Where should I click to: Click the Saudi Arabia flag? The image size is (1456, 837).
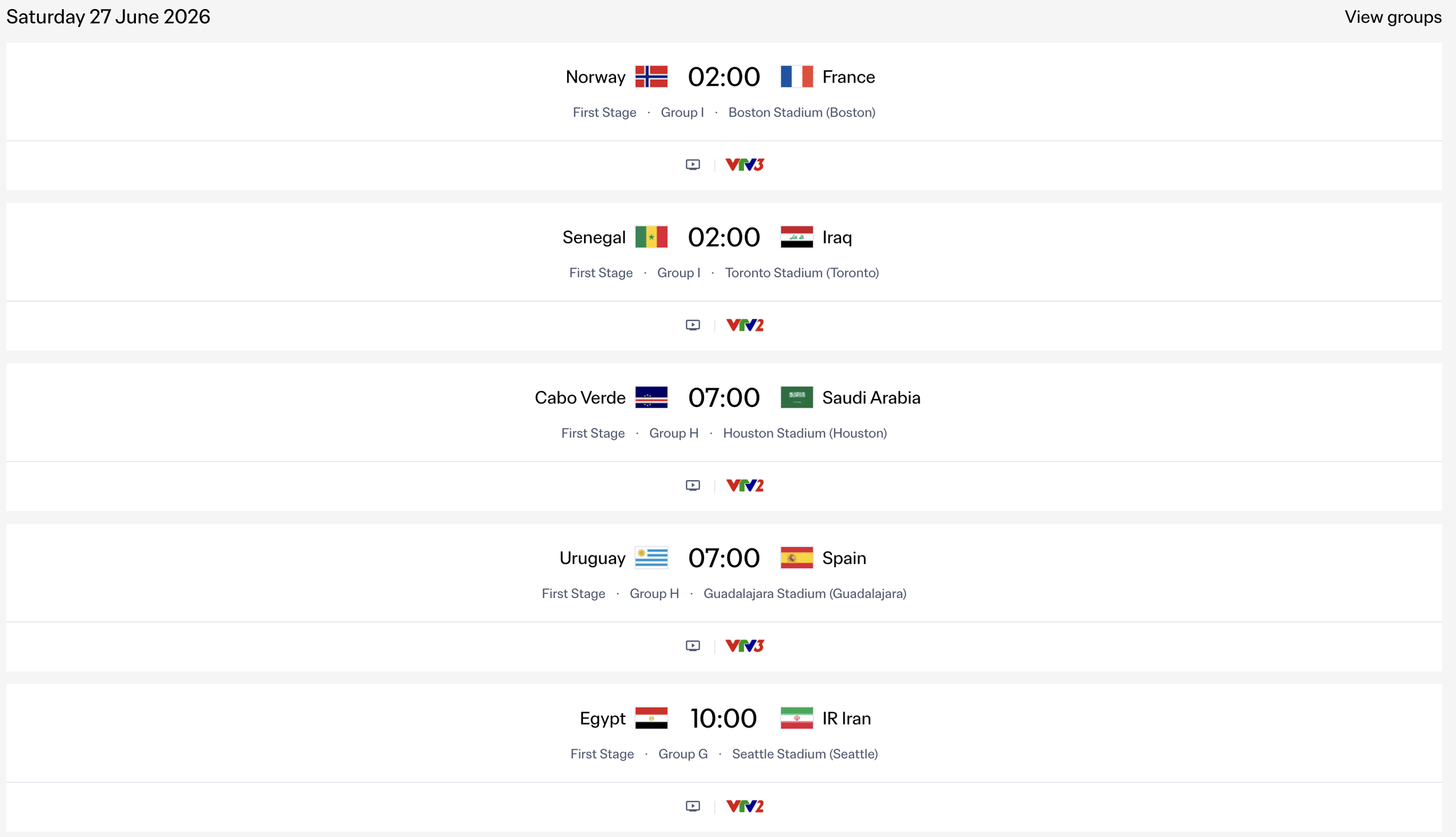coord(797,397)
